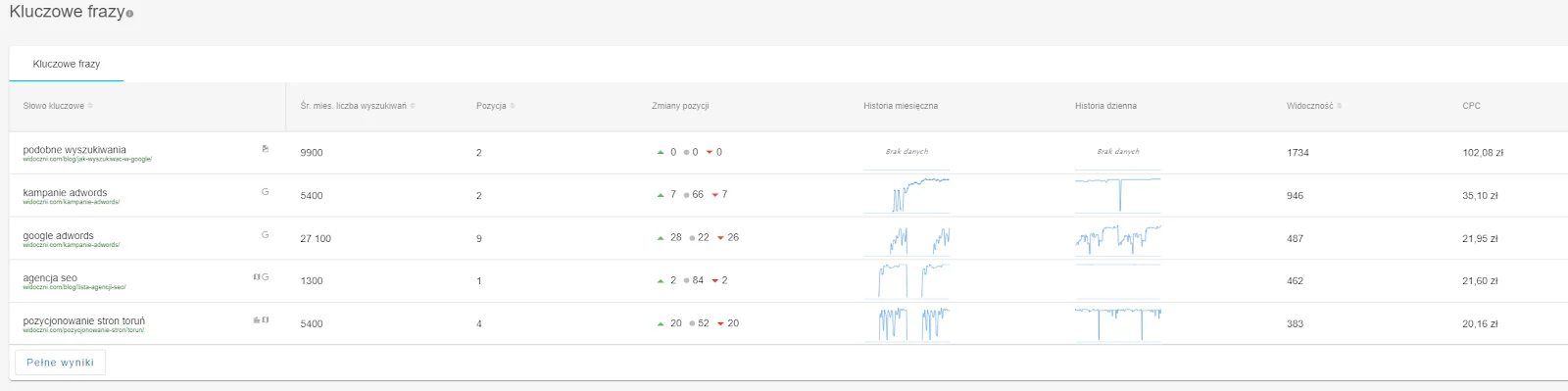Click the G icon in agencja seo row
The height and width of the screenshot is (391, 1568).
tap(265, 277)
